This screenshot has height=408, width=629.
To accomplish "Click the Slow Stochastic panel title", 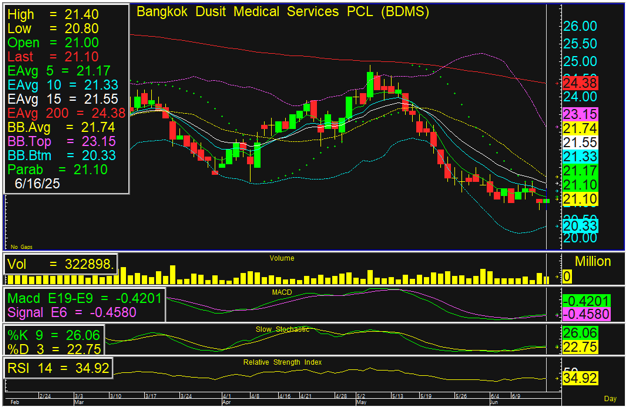I will tap(282, 329).
